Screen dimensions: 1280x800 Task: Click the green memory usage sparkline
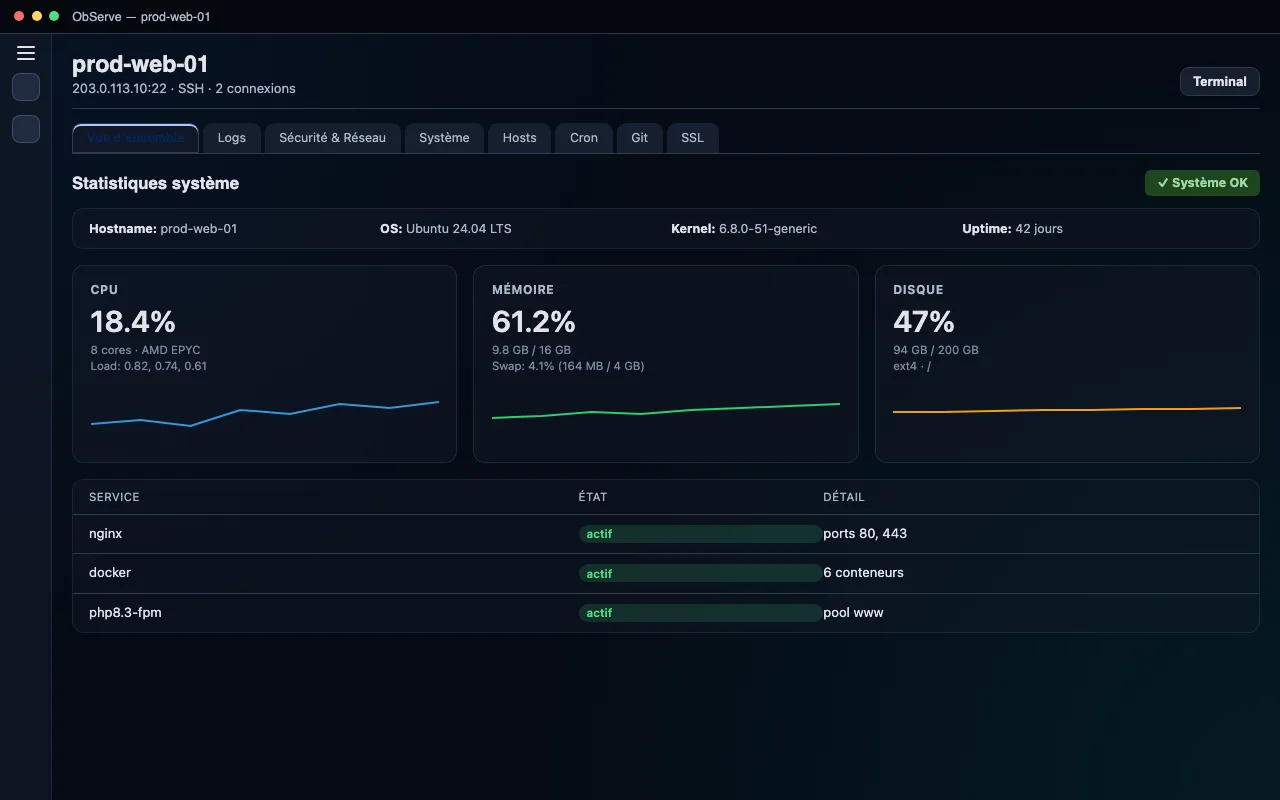pos(666,411)
